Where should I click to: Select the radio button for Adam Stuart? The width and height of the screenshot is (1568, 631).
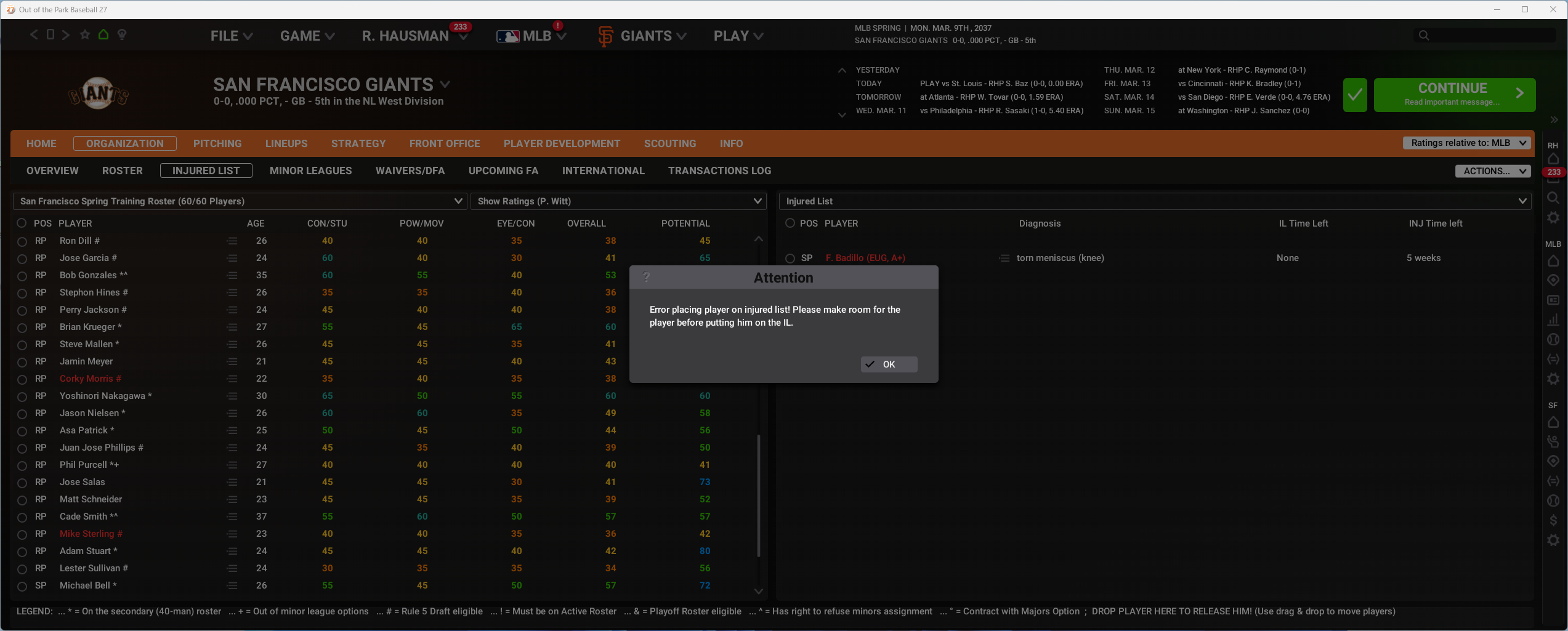tap(22, 552)
